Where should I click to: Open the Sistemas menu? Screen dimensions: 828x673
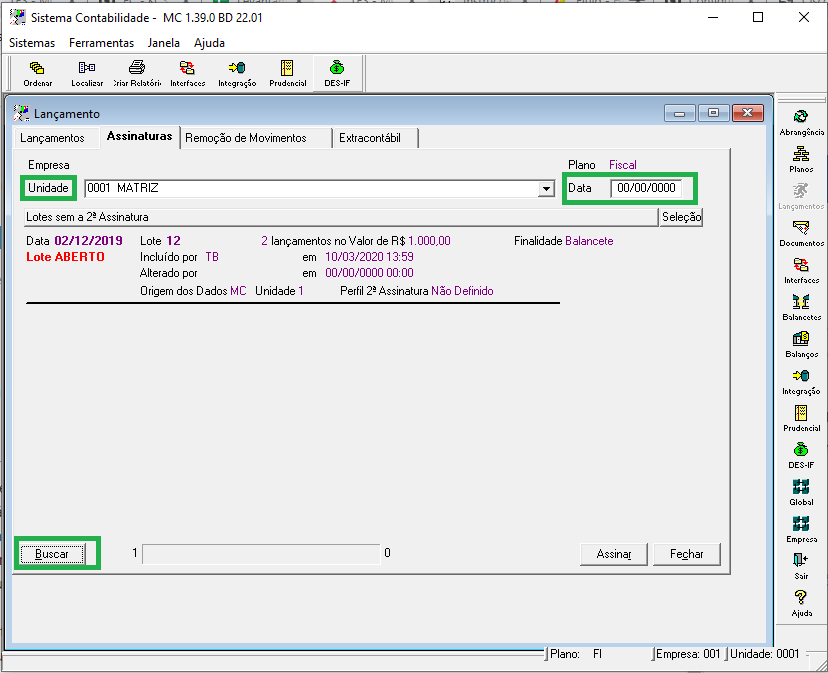tap(32, 43)
